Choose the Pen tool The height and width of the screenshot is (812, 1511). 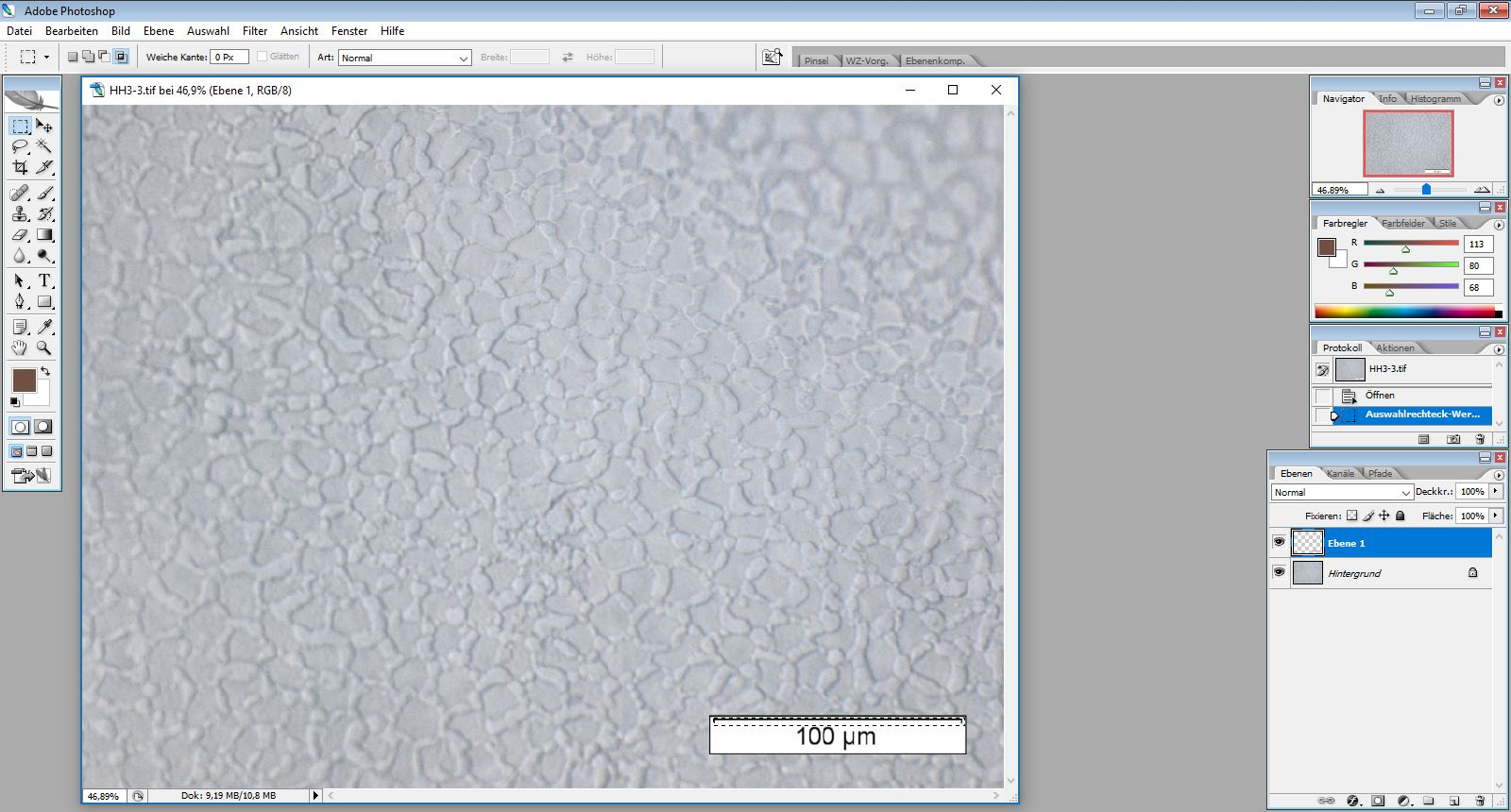click(x=20, y=301)
